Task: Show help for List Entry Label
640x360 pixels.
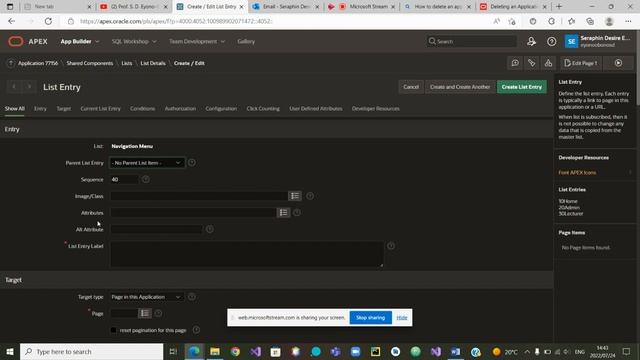Action: click(x=391, y=246)
